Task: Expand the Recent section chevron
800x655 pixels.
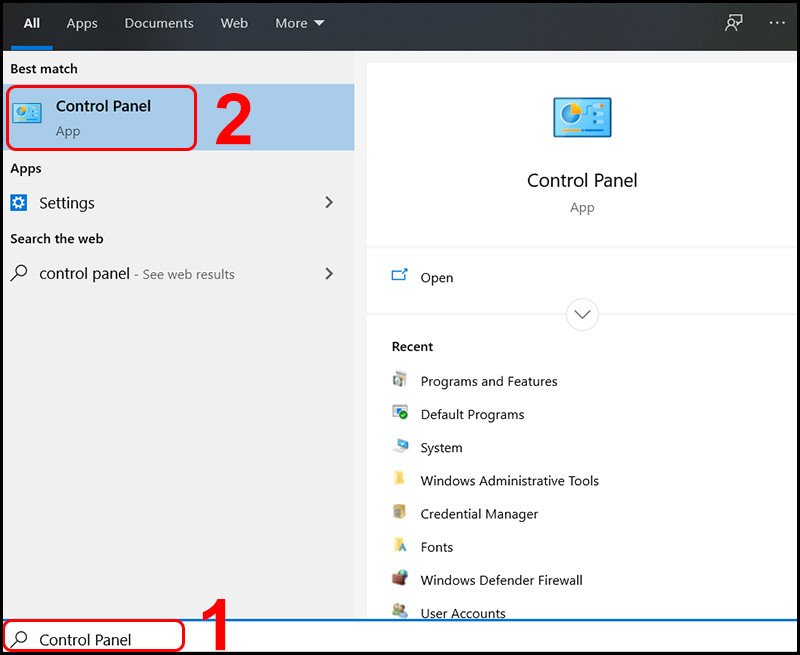Action: 582,314
